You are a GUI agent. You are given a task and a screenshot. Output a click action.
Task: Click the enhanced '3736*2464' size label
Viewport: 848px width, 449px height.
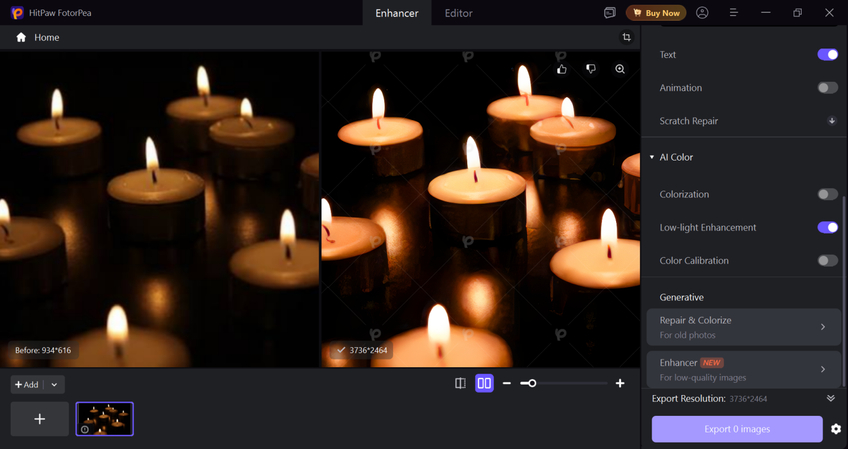tap(362, 350)
